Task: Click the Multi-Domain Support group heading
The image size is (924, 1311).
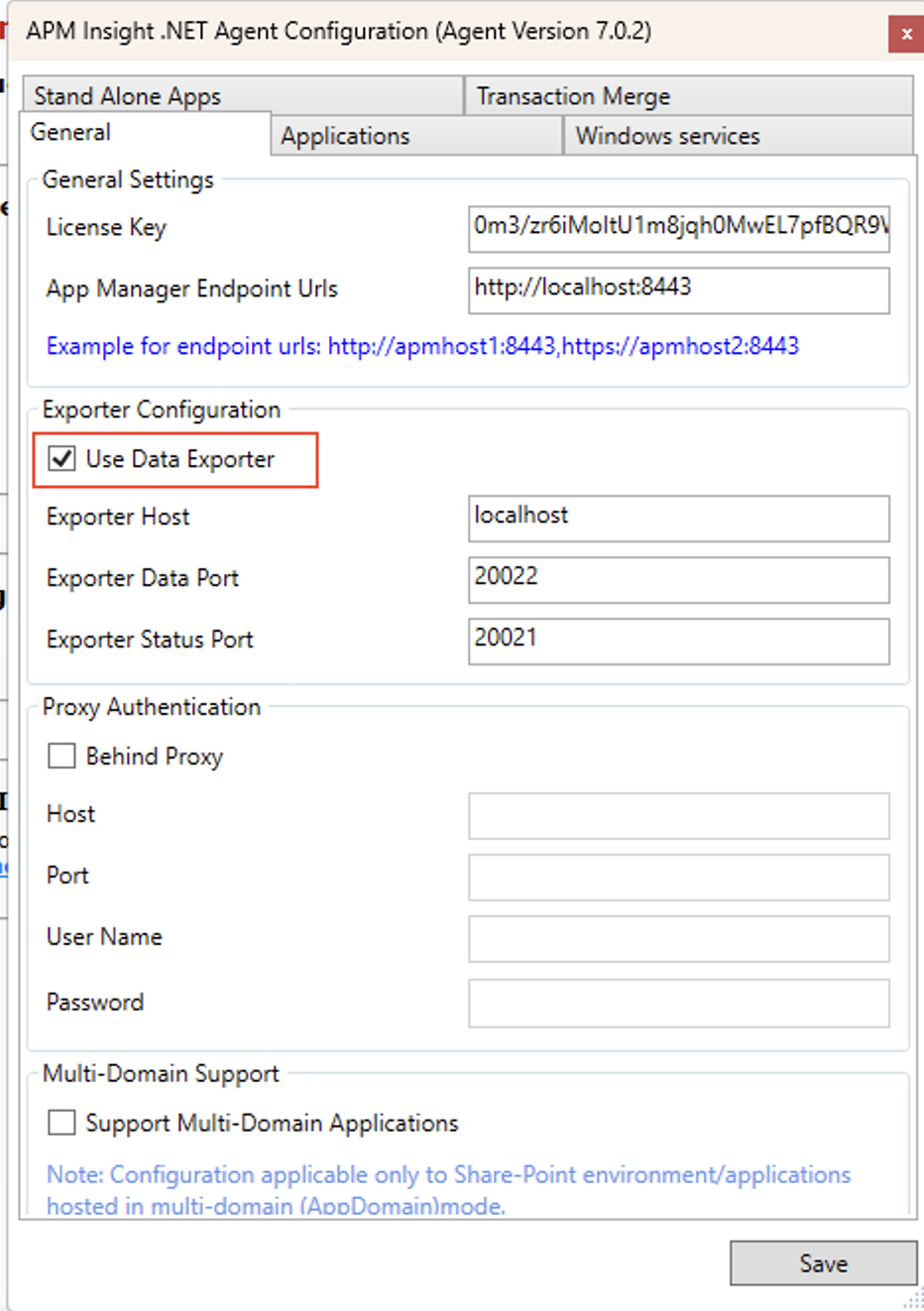Action: [161, 1074]
